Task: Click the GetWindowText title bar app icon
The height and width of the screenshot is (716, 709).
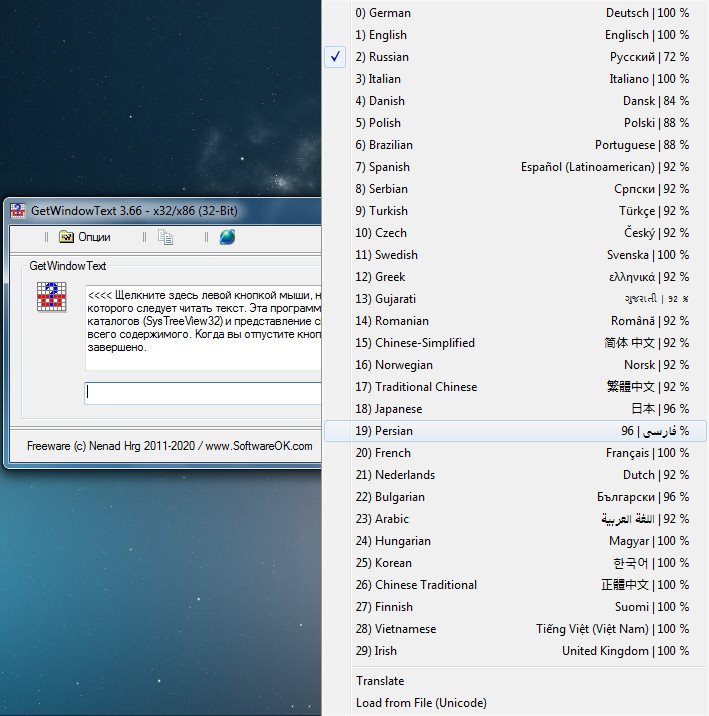Action: pos(17,211)
